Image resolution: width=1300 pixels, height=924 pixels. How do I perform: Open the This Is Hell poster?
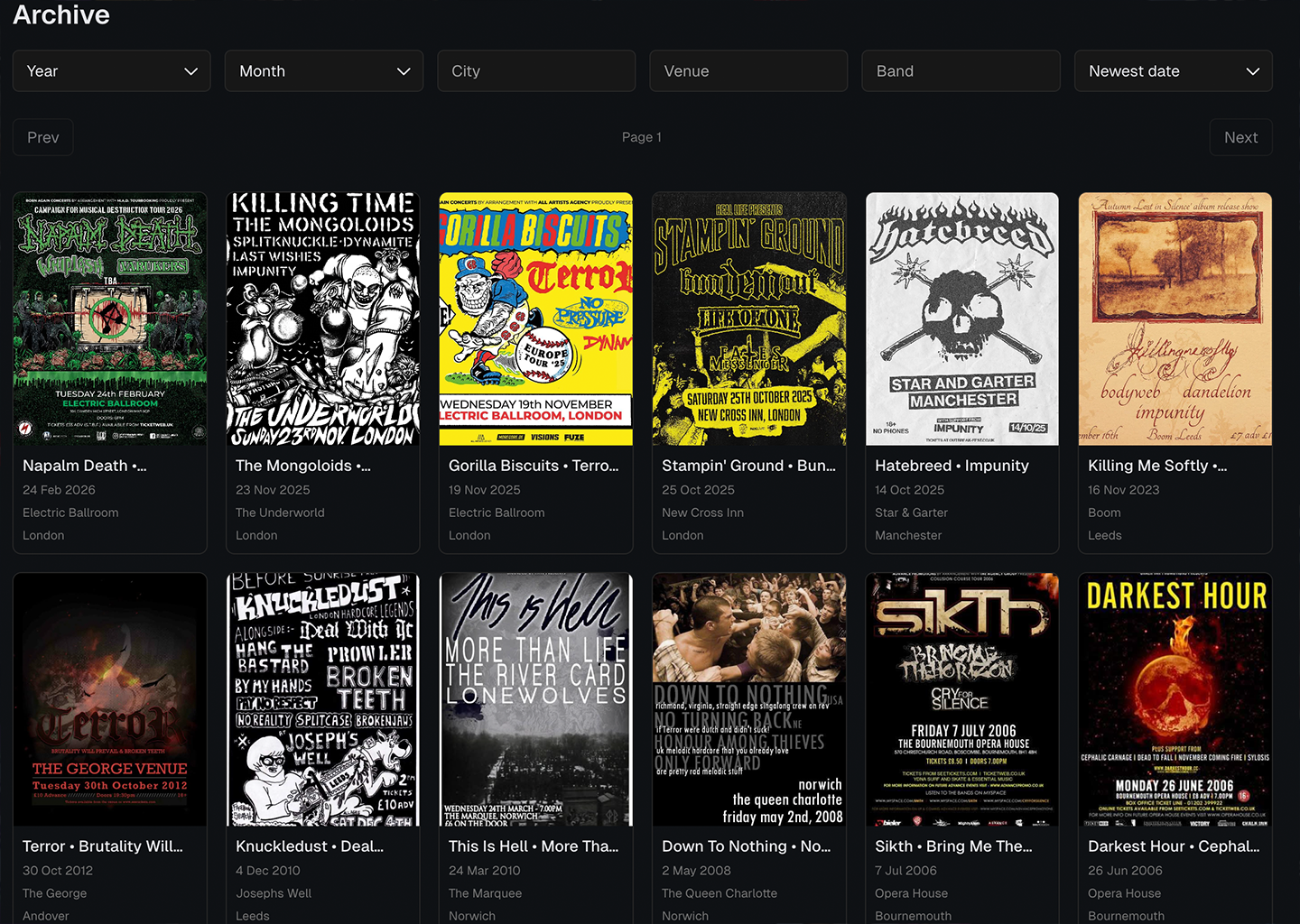[x=536, y=699]
